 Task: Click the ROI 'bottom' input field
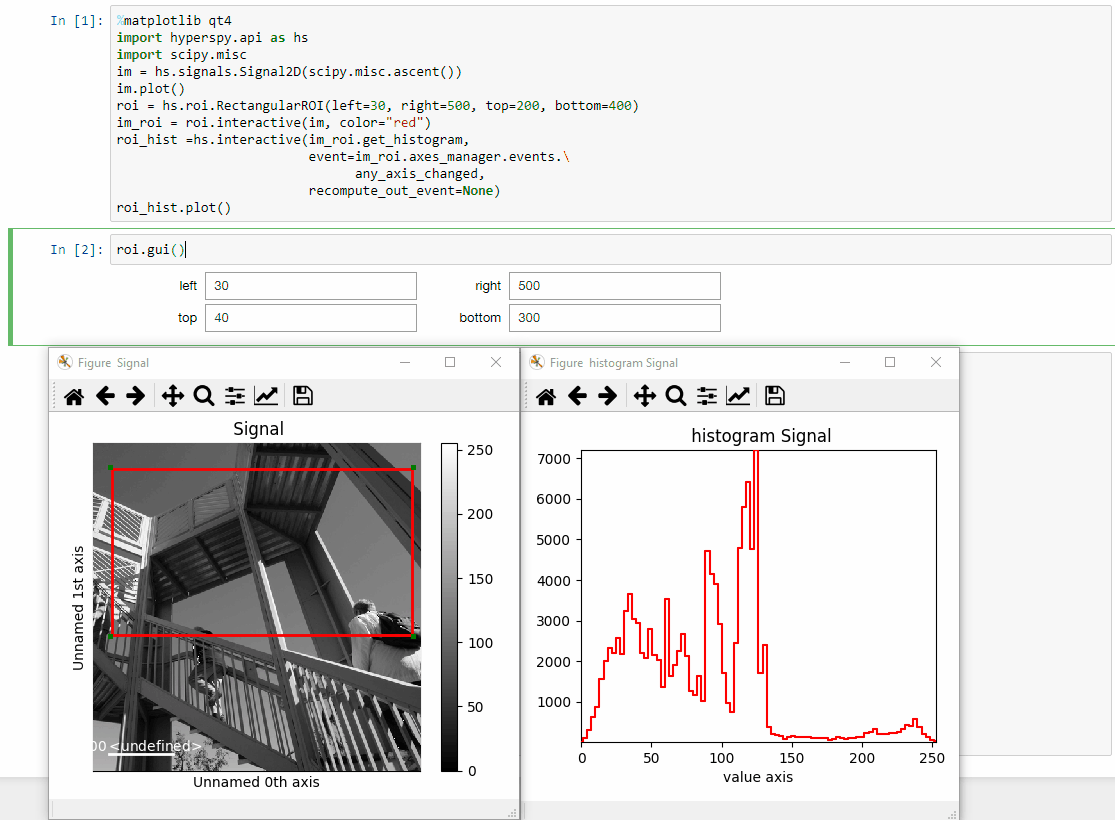tap(614, 318)
